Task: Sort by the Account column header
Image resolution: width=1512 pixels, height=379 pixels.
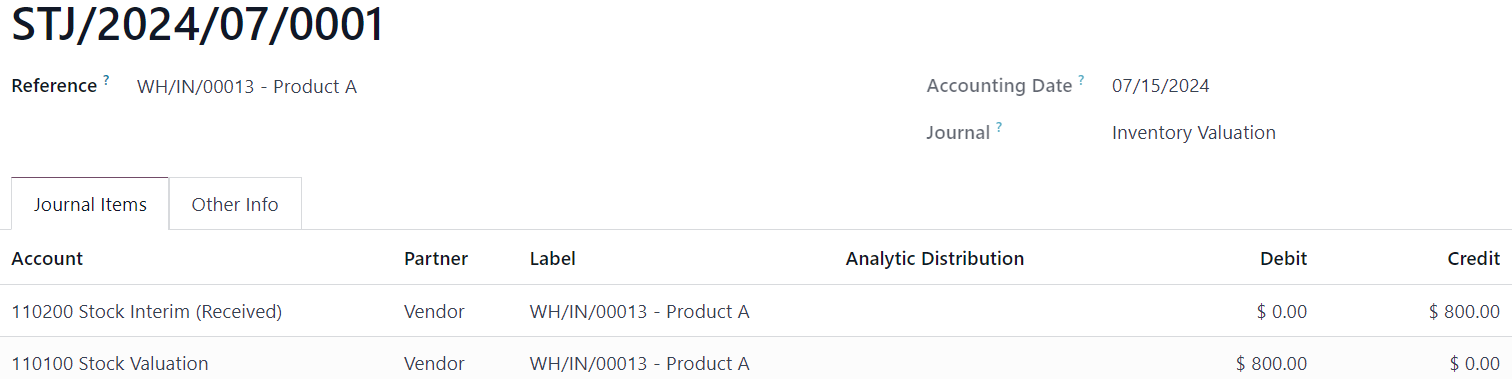Action: click(47, 258)
